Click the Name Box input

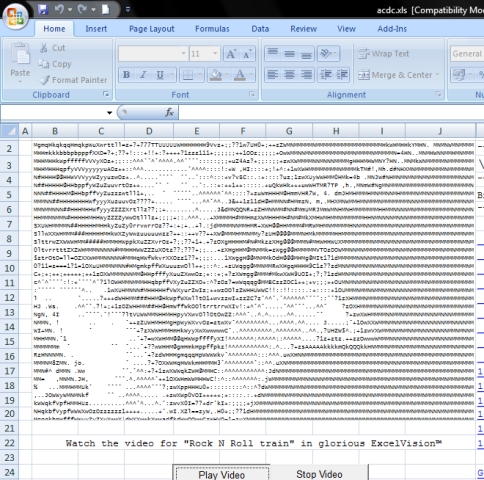[x=53, y=113]
